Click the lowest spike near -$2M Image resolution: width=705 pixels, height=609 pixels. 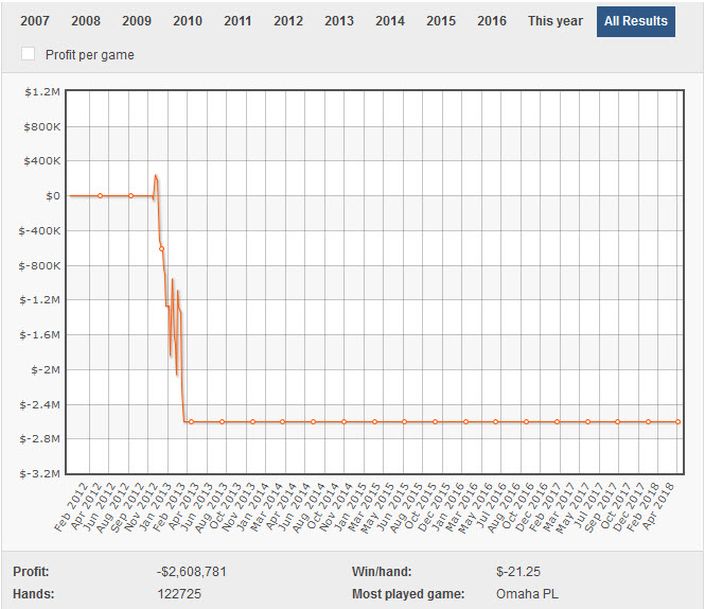pyautogui.click(x=177, y=375)
